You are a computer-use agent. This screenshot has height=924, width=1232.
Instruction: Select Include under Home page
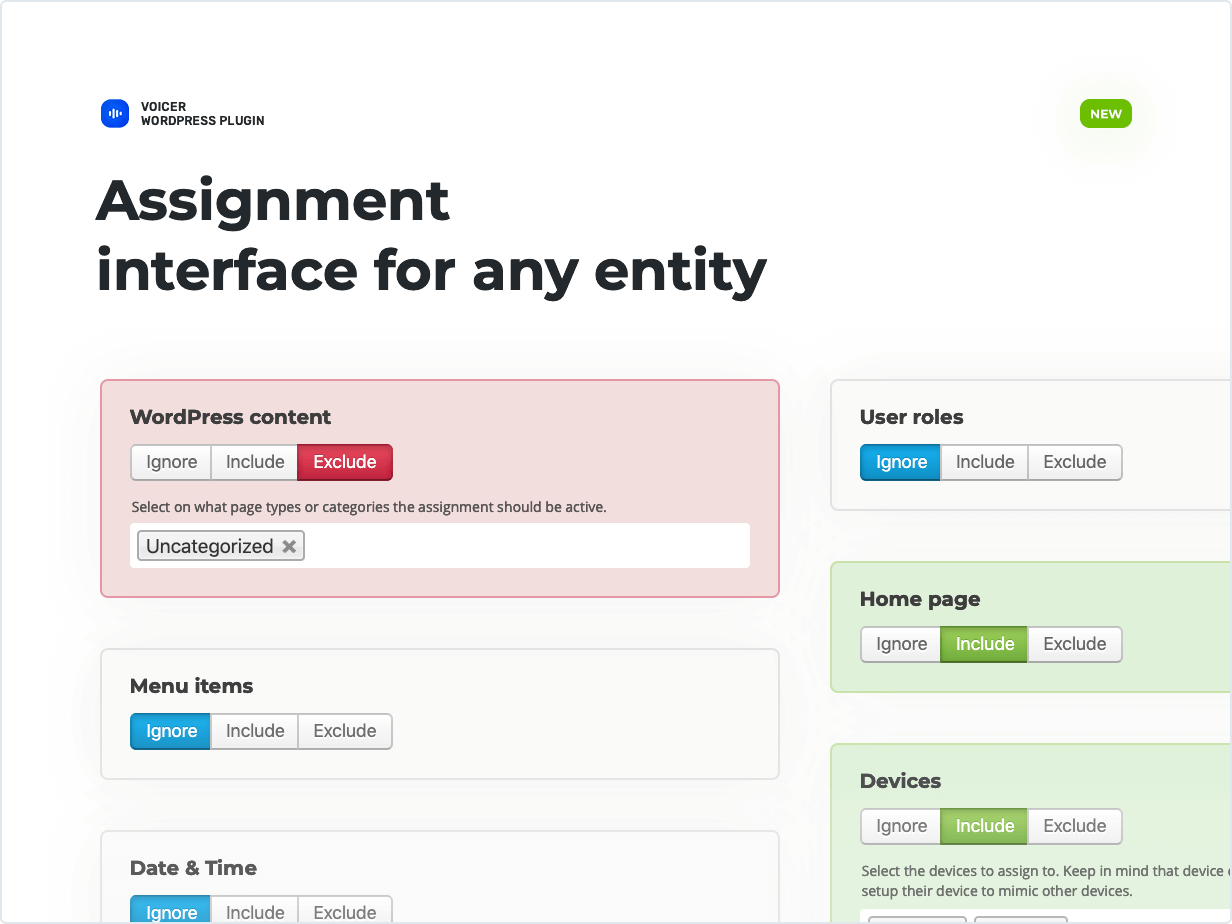[x=985, y=644]
